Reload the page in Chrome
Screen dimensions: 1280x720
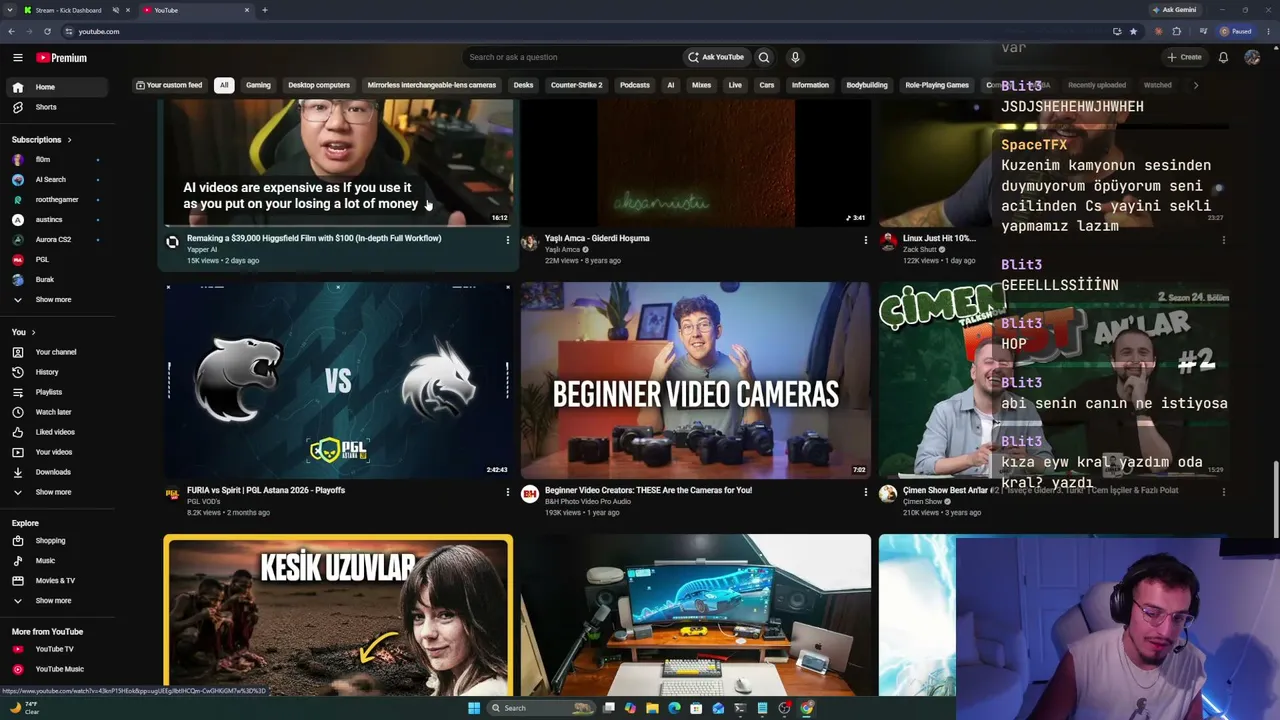coord(47,31)
